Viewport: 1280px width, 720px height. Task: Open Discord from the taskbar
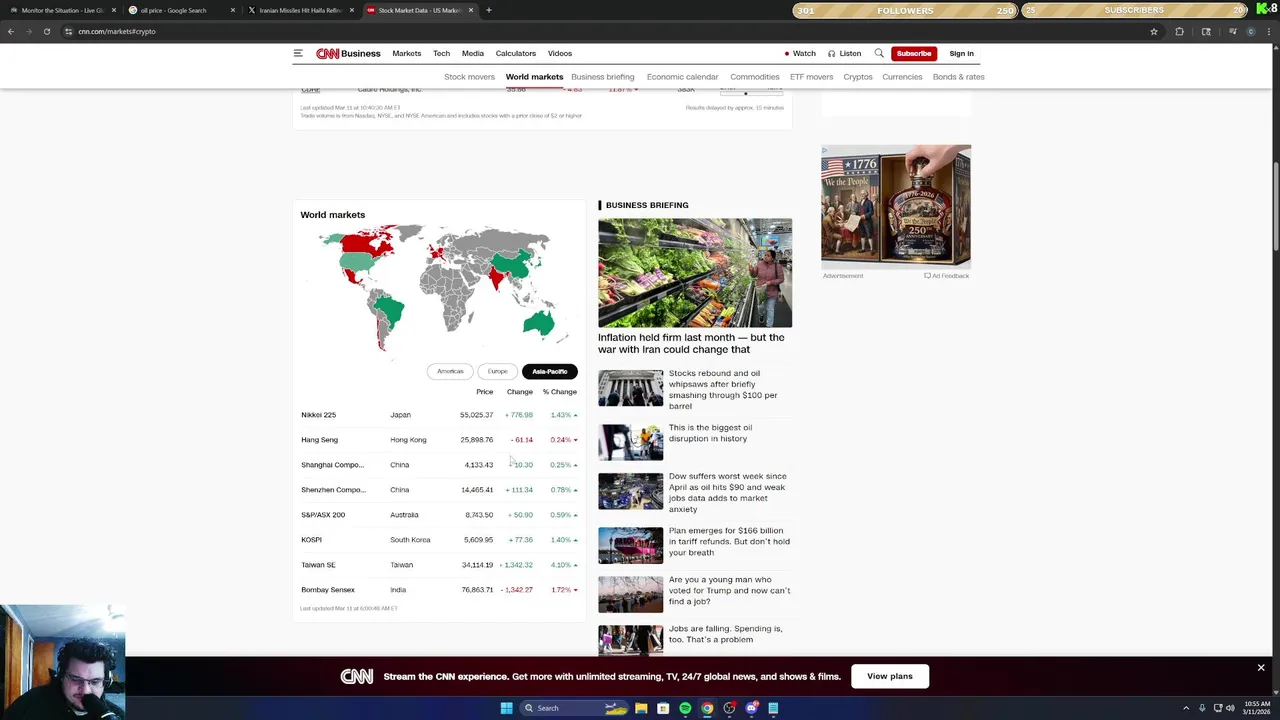coord(751,708)
